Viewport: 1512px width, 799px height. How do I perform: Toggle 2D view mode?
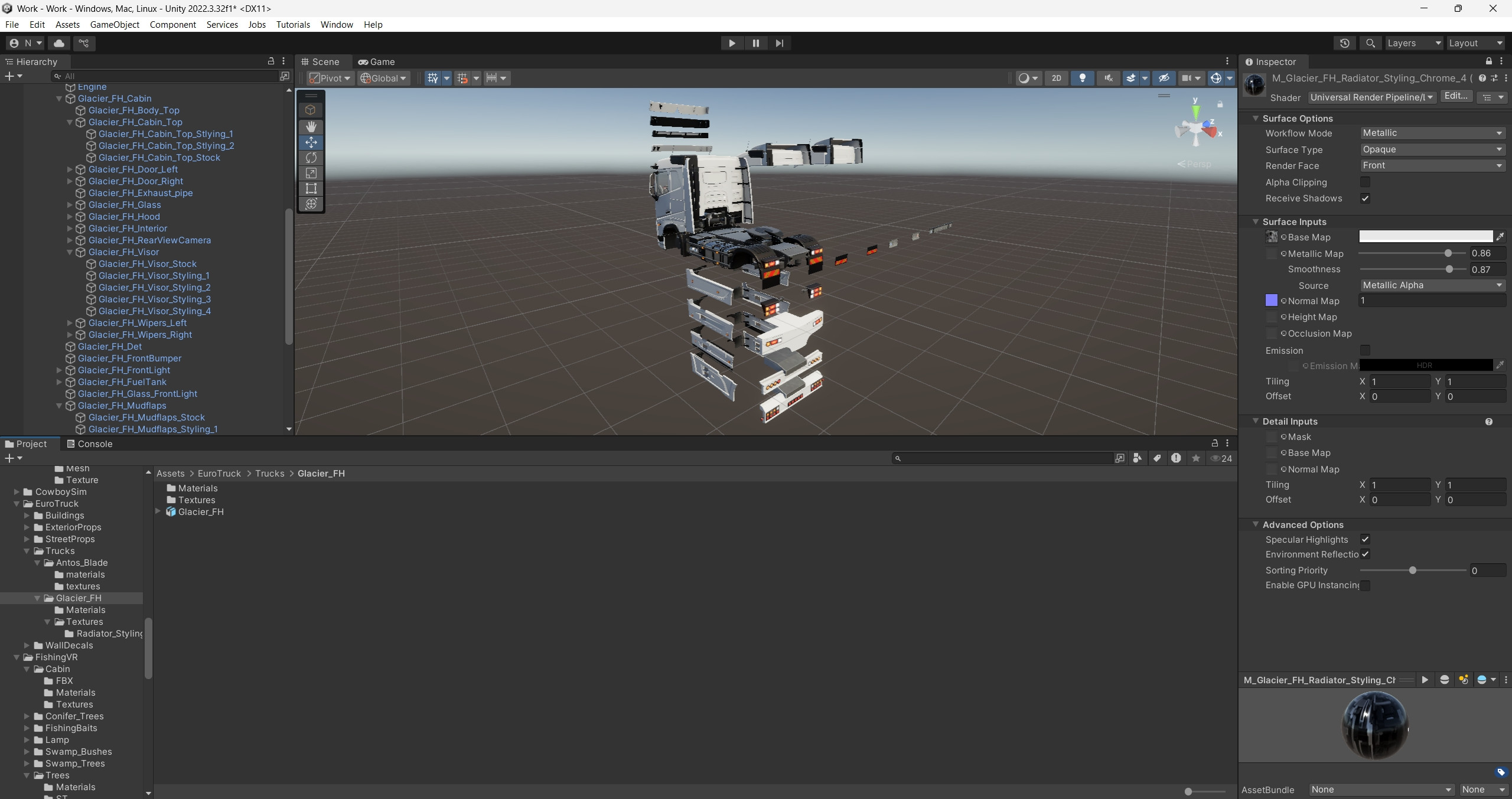click(1056, 78)
